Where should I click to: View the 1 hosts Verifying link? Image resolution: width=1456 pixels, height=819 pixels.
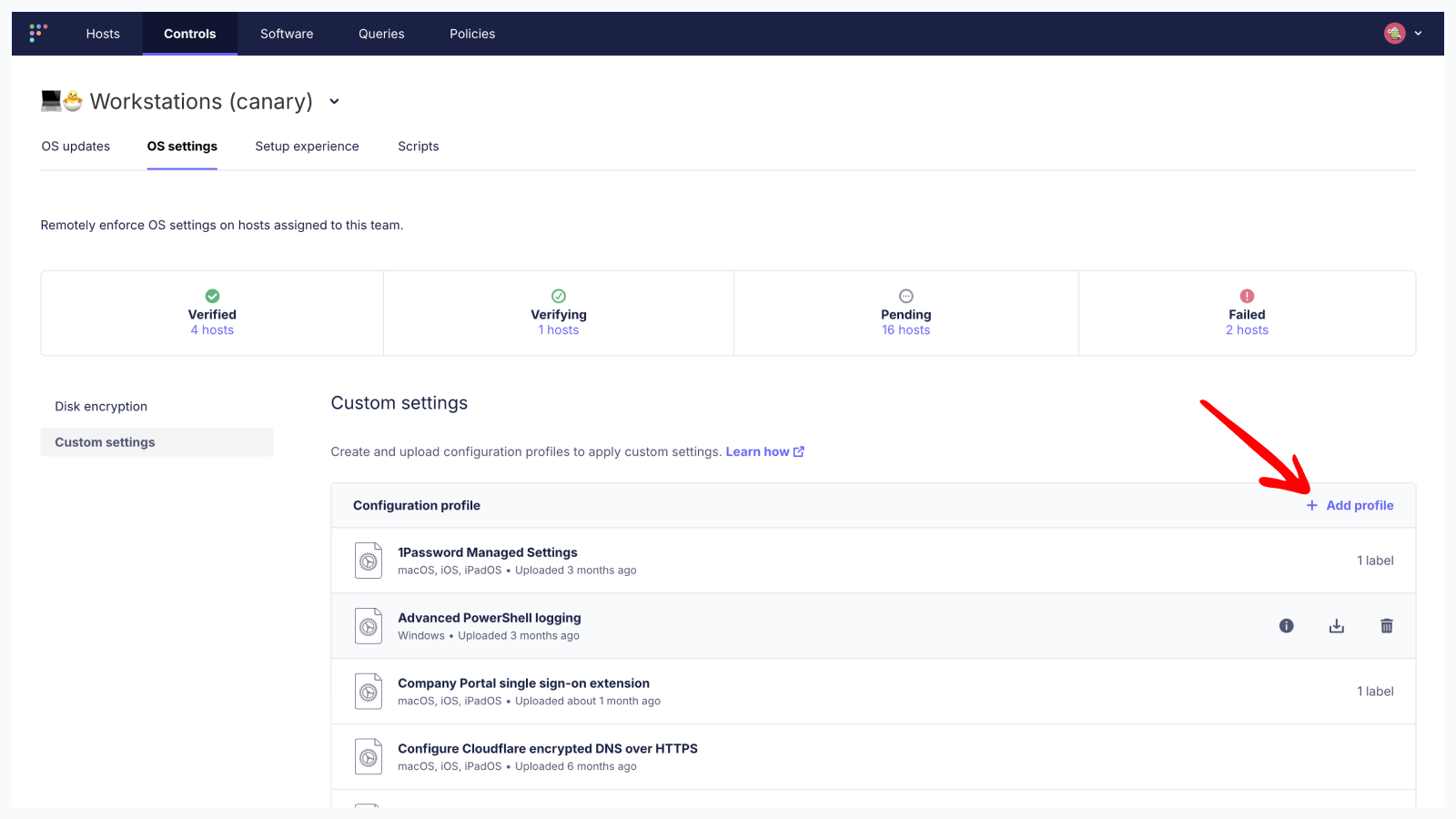[x=559, y=330]
